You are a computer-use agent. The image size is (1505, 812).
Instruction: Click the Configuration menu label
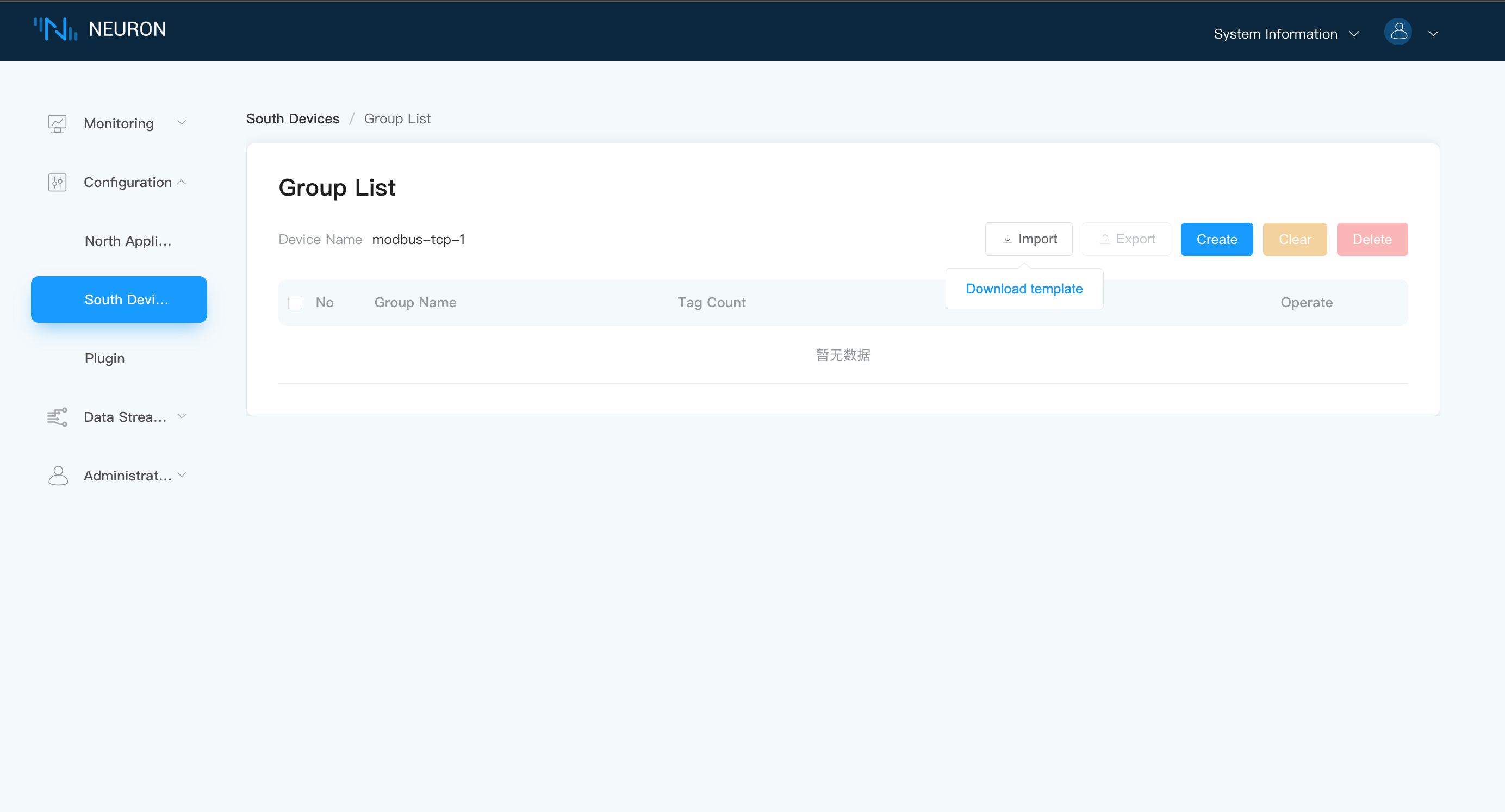[x=127, y=182]
